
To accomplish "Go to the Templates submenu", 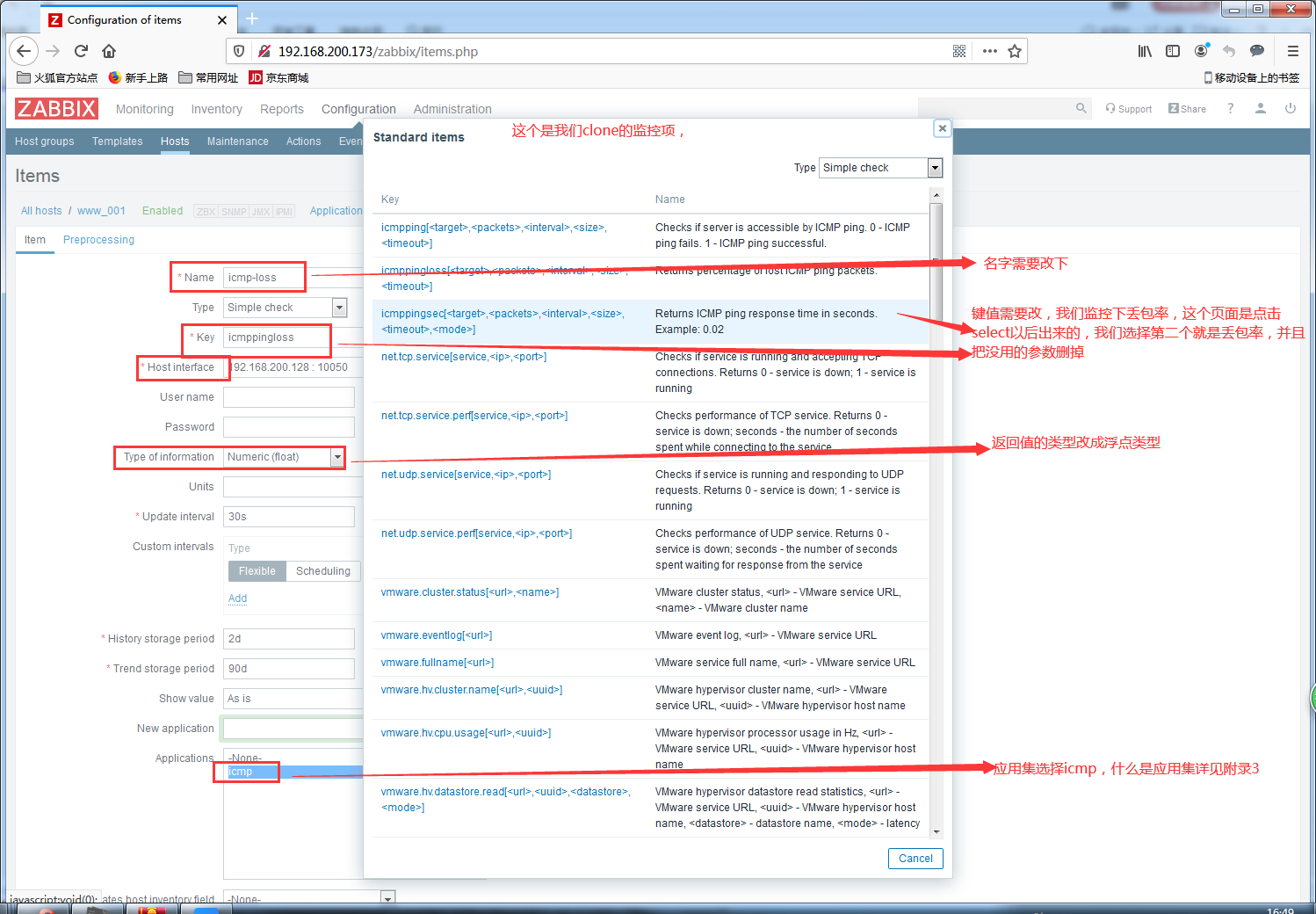I will pos(117,141).
